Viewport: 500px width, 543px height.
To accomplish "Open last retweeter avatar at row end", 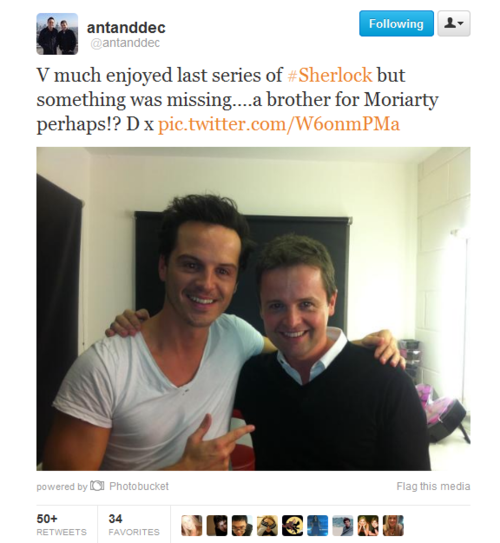I will point(393,525).
